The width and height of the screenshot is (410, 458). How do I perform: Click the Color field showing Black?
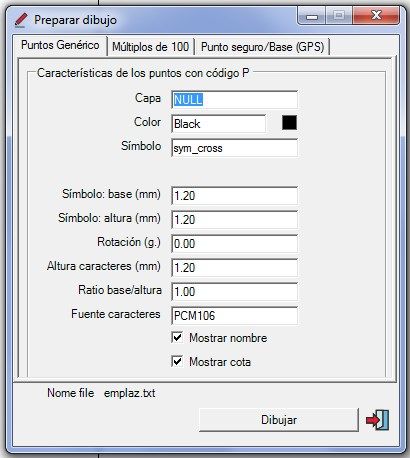pos(219,124)
